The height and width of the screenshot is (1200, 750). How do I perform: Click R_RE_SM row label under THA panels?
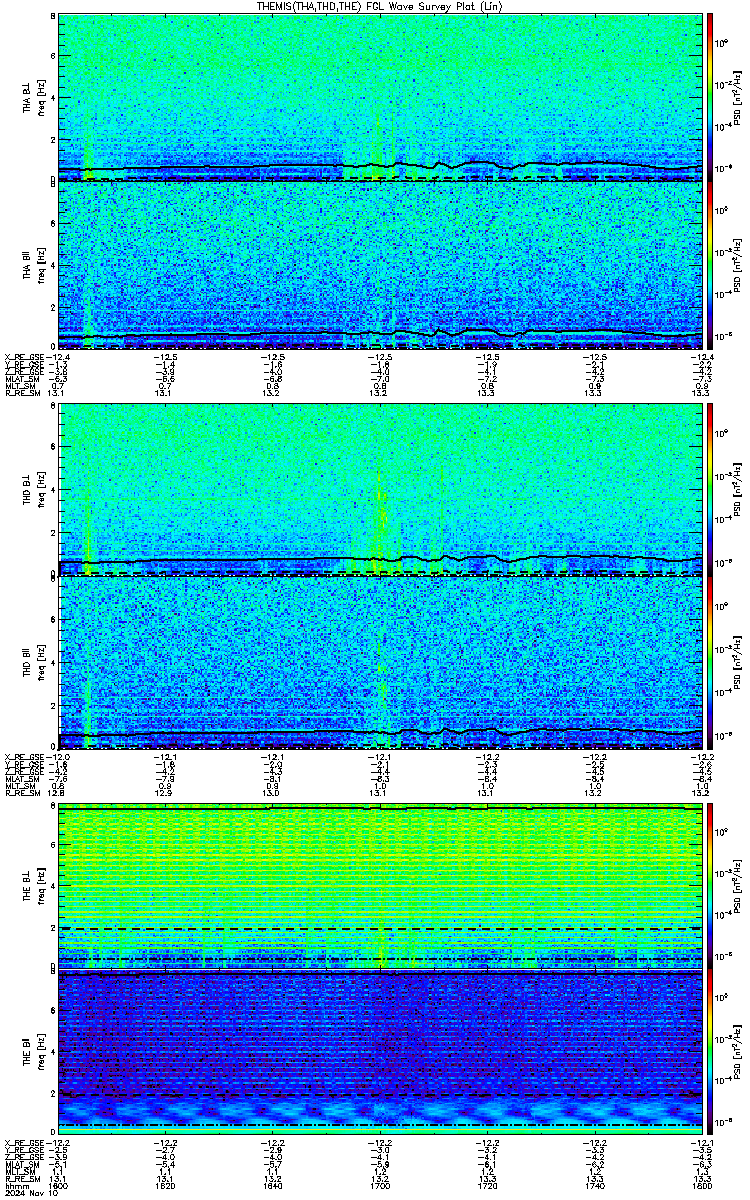point(22,394)
